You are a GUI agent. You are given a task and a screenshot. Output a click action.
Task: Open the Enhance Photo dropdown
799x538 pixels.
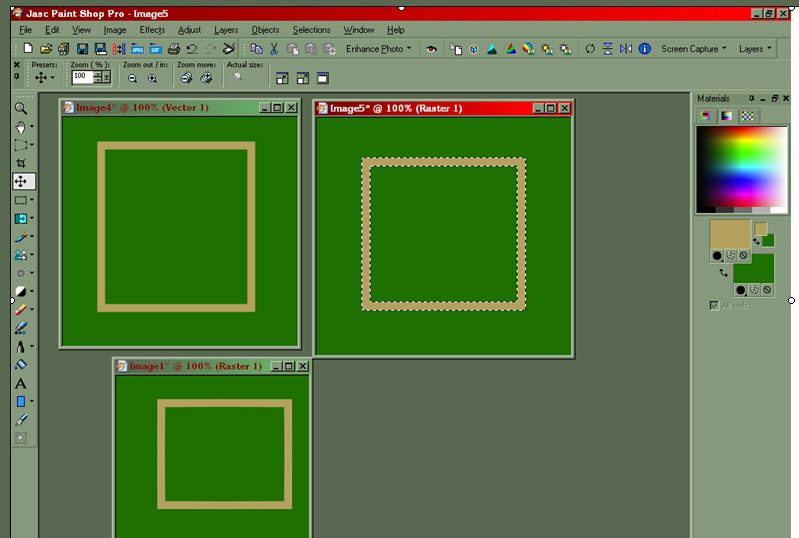pyautogui.click(x=378, y=48)
